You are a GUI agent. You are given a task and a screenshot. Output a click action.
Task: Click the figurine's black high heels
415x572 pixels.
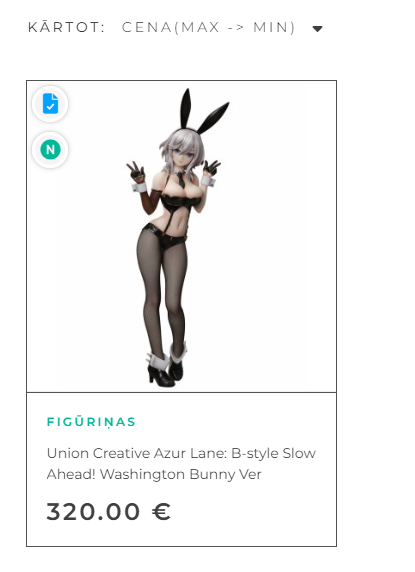166,374
